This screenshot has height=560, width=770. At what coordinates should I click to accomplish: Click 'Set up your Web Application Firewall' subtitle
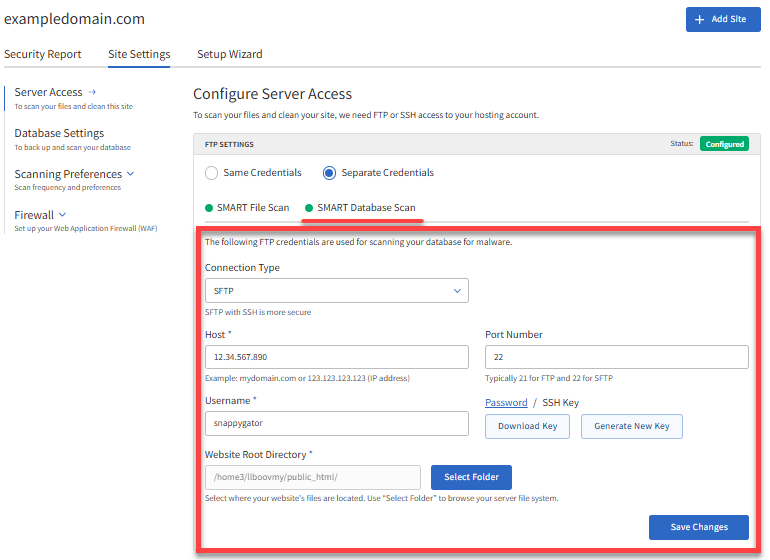tap(86, 228)
